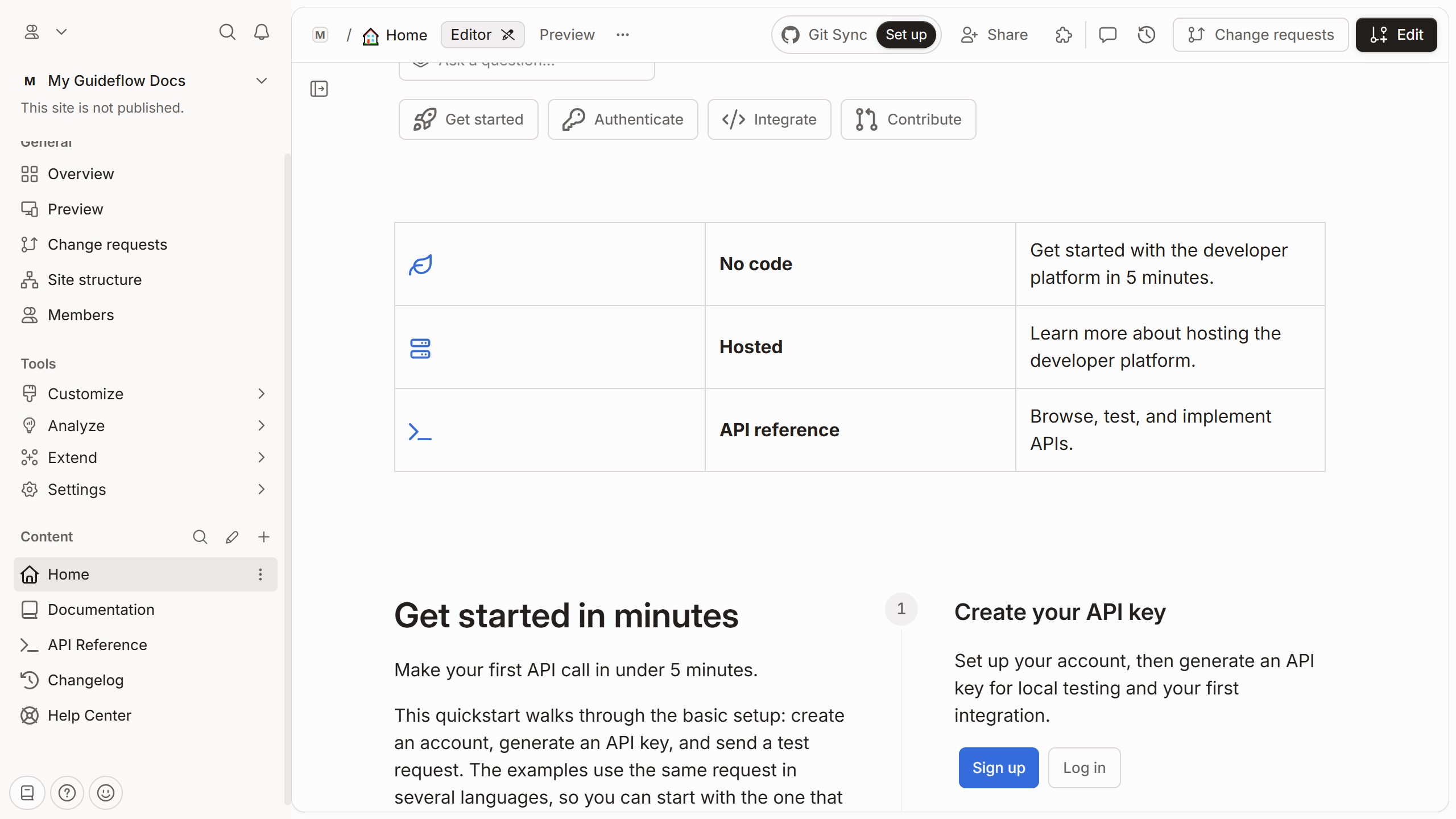Expand the My Guideflow Docs site switcher
Screen dimensions: 1456x819
[x=144, y=81]
